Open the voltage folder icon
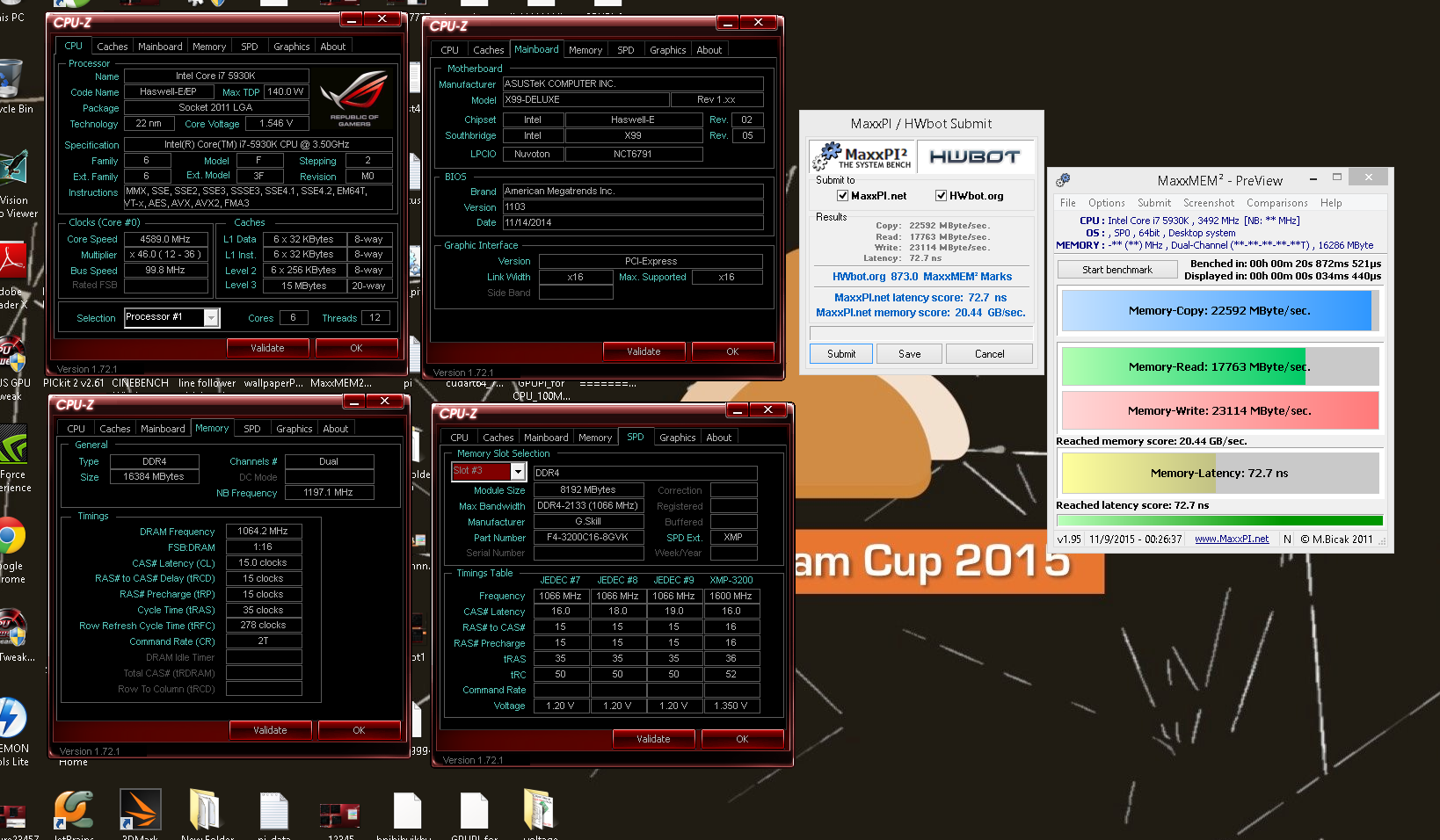Screen dimensions: 1440x840 [539, 809]
